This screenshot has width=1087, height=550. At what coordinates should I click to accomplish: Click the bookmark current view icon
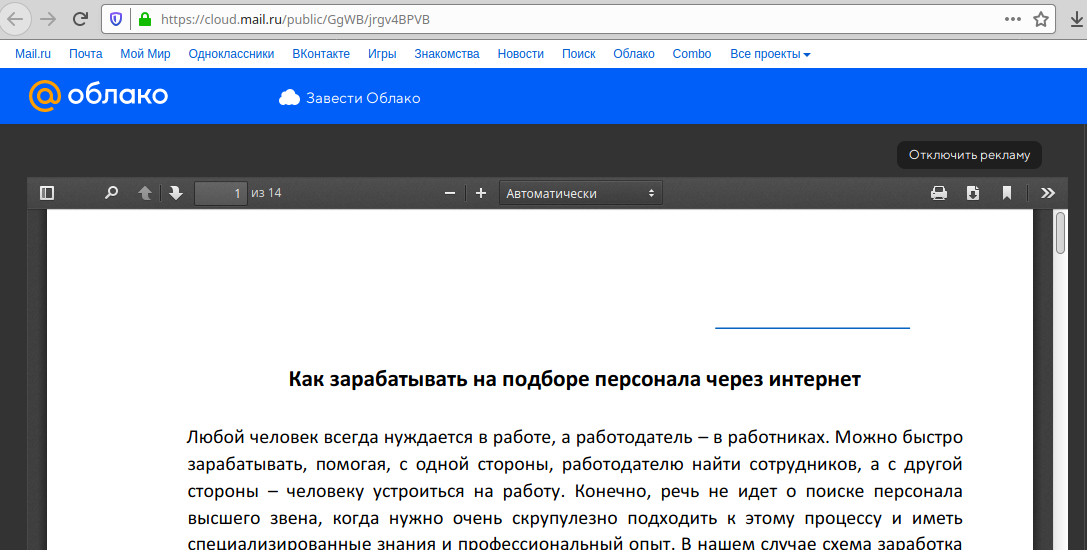pyautogui.click(x=1007, y=193)
